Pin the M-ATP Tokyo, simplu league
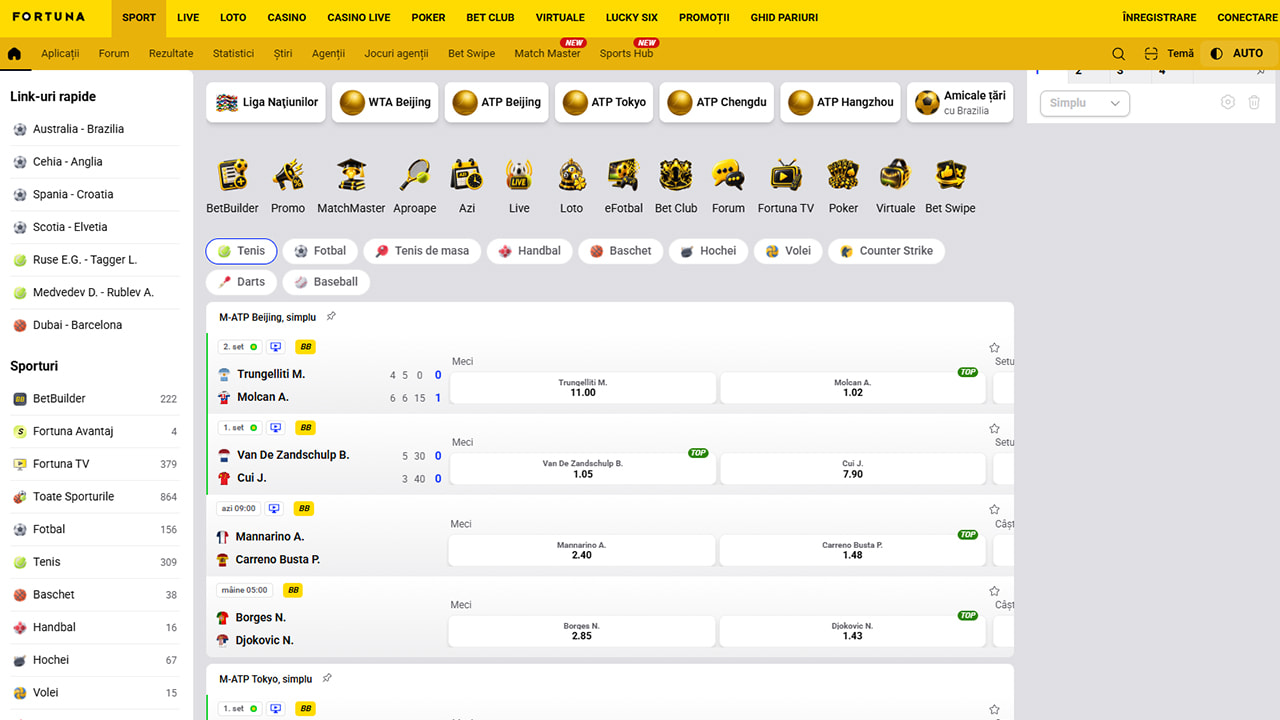Viewport: 1280px width, 720px height. [327, 678]
